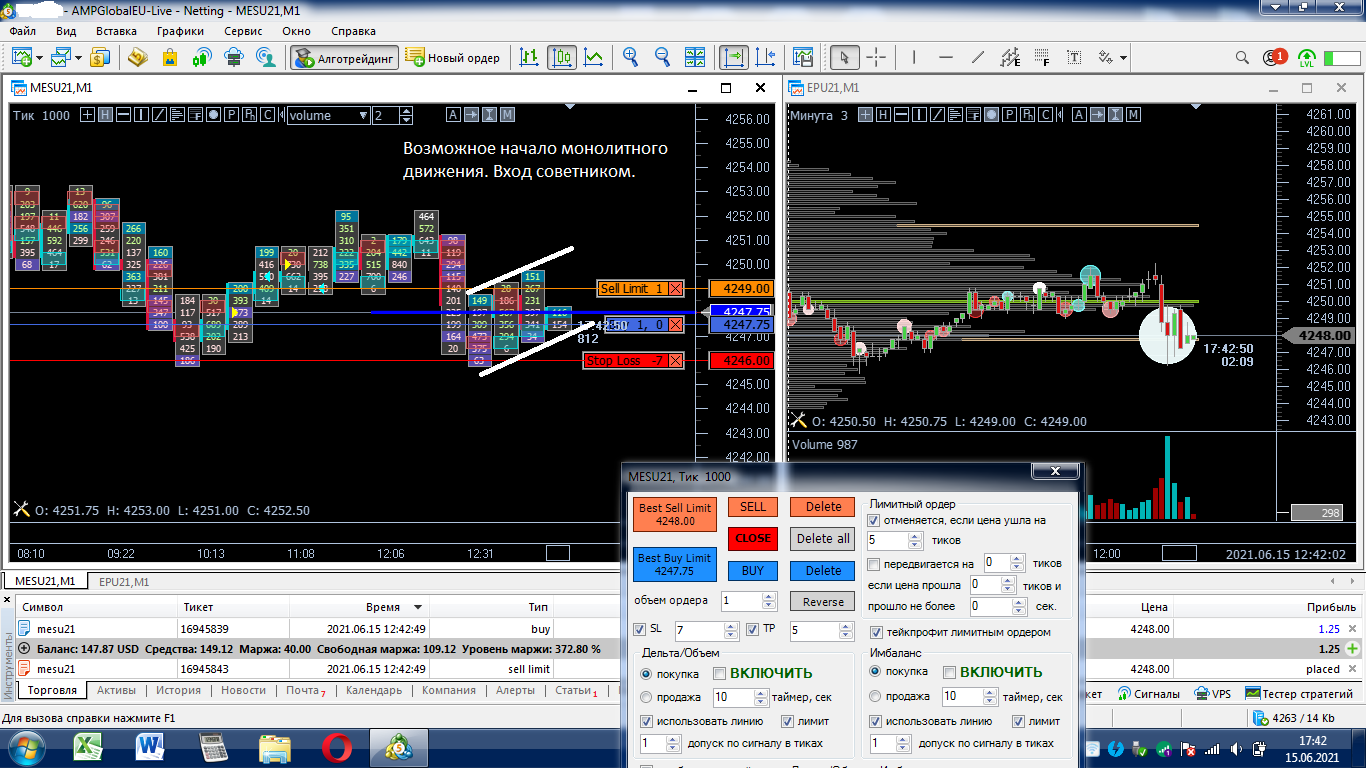Image resolution: width=1366 pixels, height=768 pixels.
Task: Switch to the EPU21,M1 chart tab
Action: (x=124, y=581)
